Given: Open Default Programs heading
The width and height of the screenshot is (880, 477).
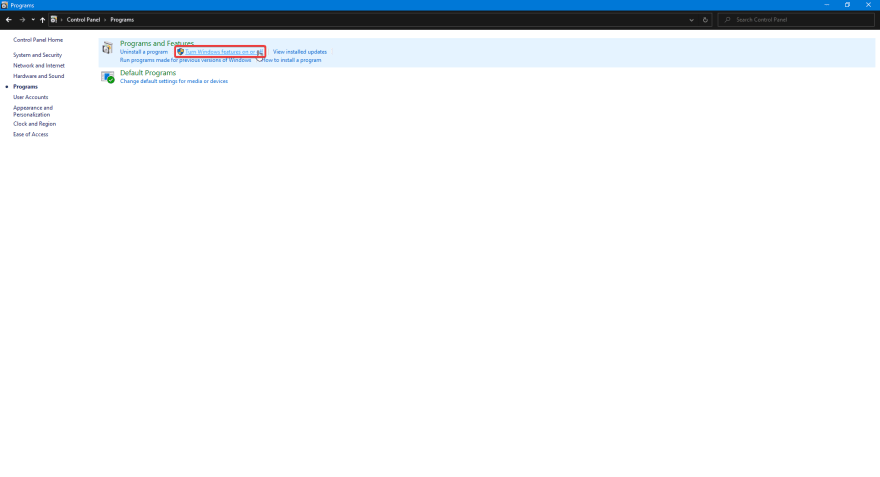Looking at the screenshot, I should click(x=148, y=73).
